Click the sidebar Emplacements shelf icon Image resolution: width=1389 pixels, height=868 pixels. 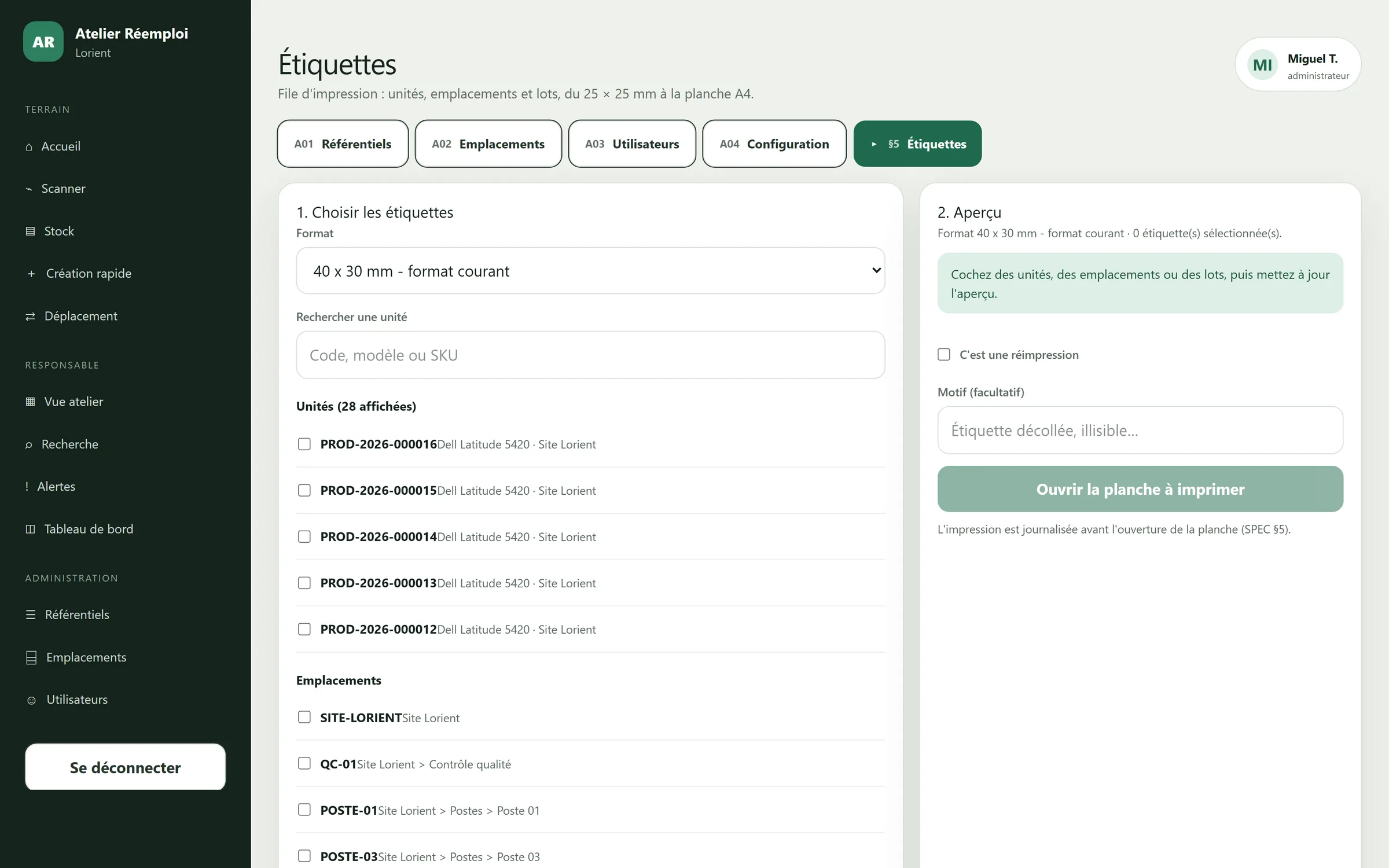[31, 657]
